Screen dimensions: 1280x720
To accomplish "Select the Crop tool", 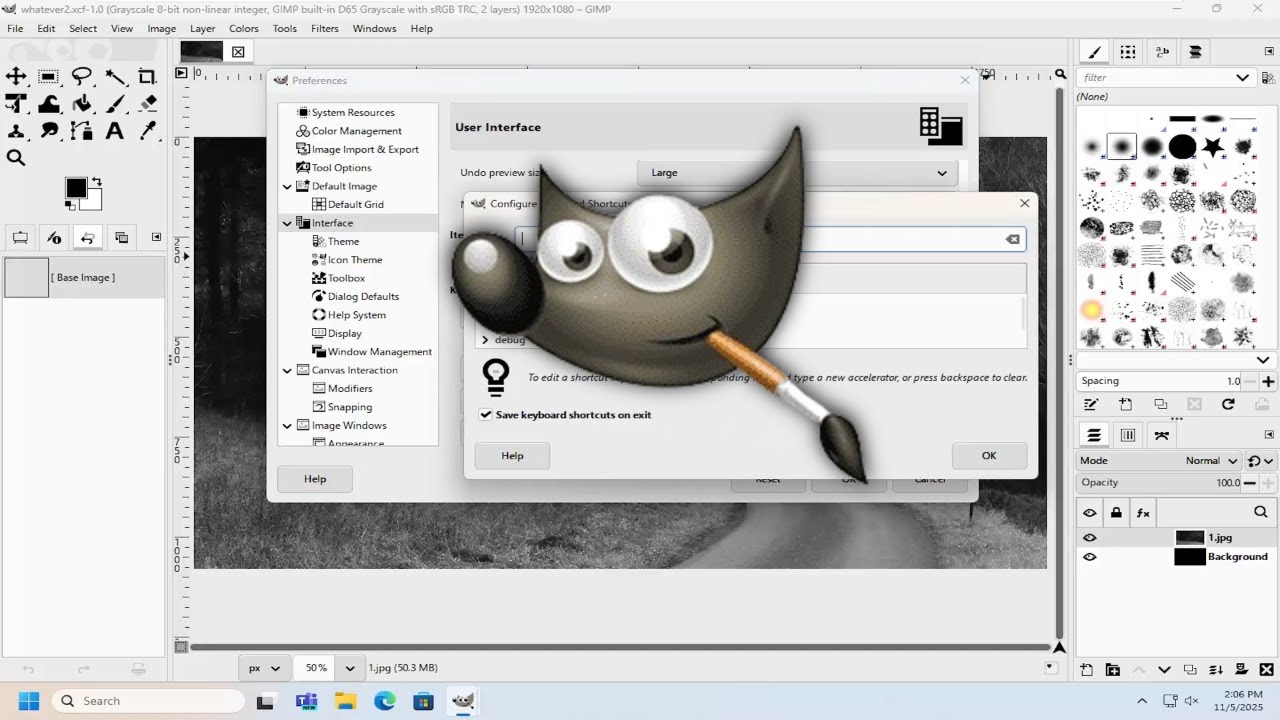I will (x=148, y=77).
